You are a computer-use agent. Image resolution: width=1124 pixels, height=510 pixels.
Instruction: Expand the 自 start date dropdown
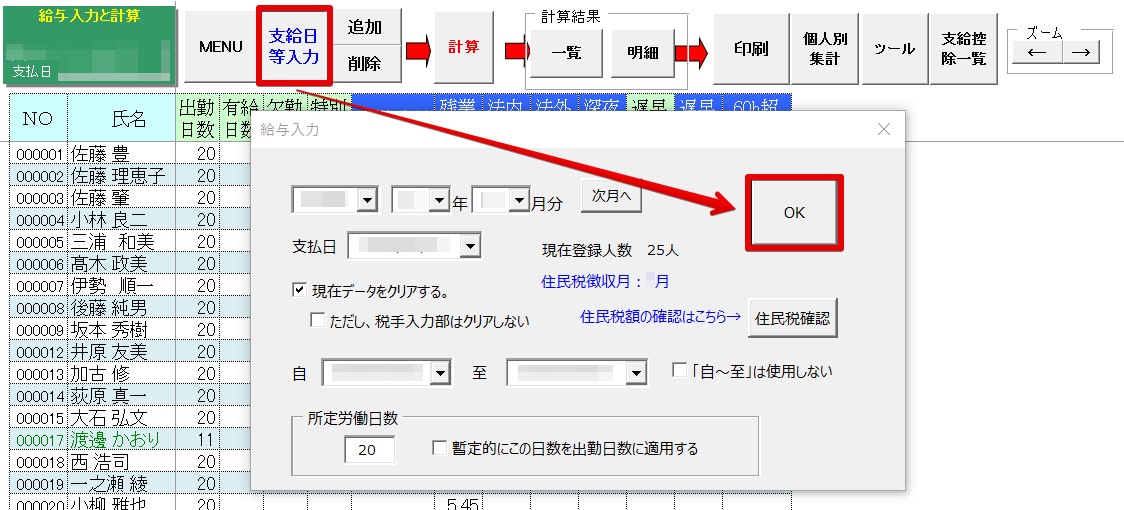pos(442,373)
